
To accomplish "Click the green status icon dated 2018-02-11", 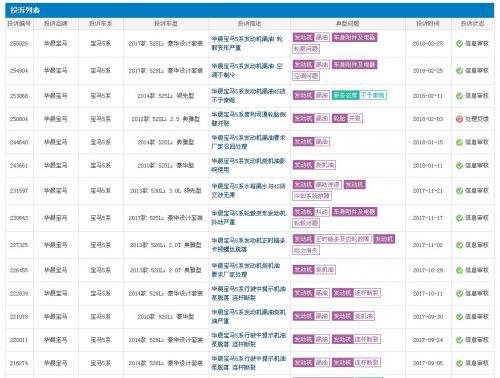I will click(x=459, y=96).
